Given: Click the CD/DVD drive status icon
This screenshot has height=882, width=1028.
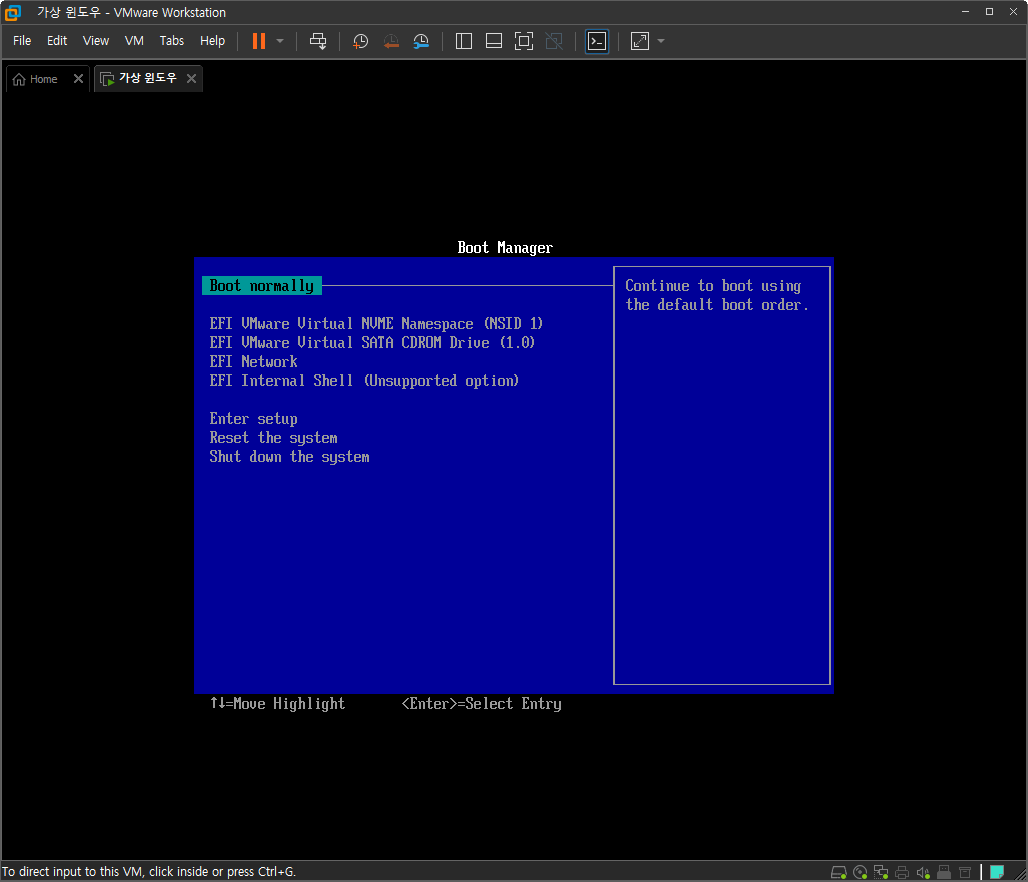Looking at the screenshot, I should tap(860, 872).
